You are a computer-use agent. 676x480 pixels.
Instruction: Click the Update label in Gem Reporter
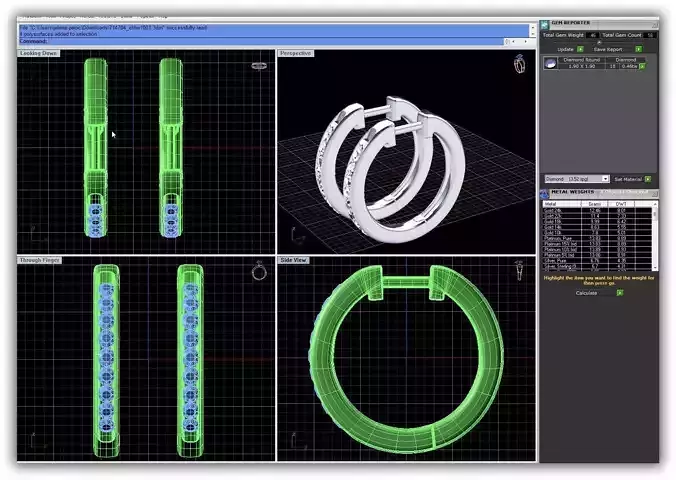tap(565, 49)
